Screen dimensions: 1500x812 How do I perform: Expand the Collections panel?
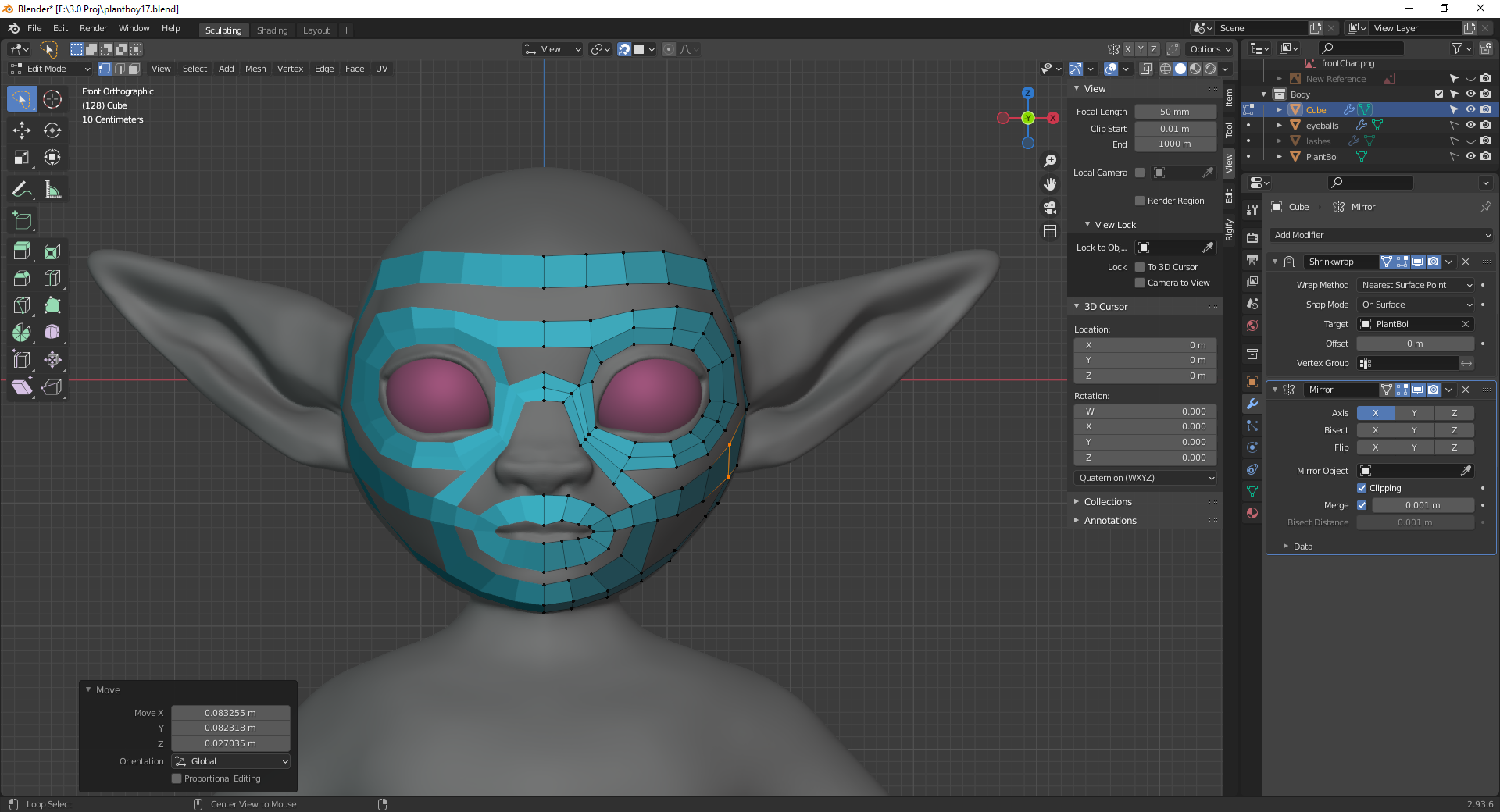[x=1107, y=502]
